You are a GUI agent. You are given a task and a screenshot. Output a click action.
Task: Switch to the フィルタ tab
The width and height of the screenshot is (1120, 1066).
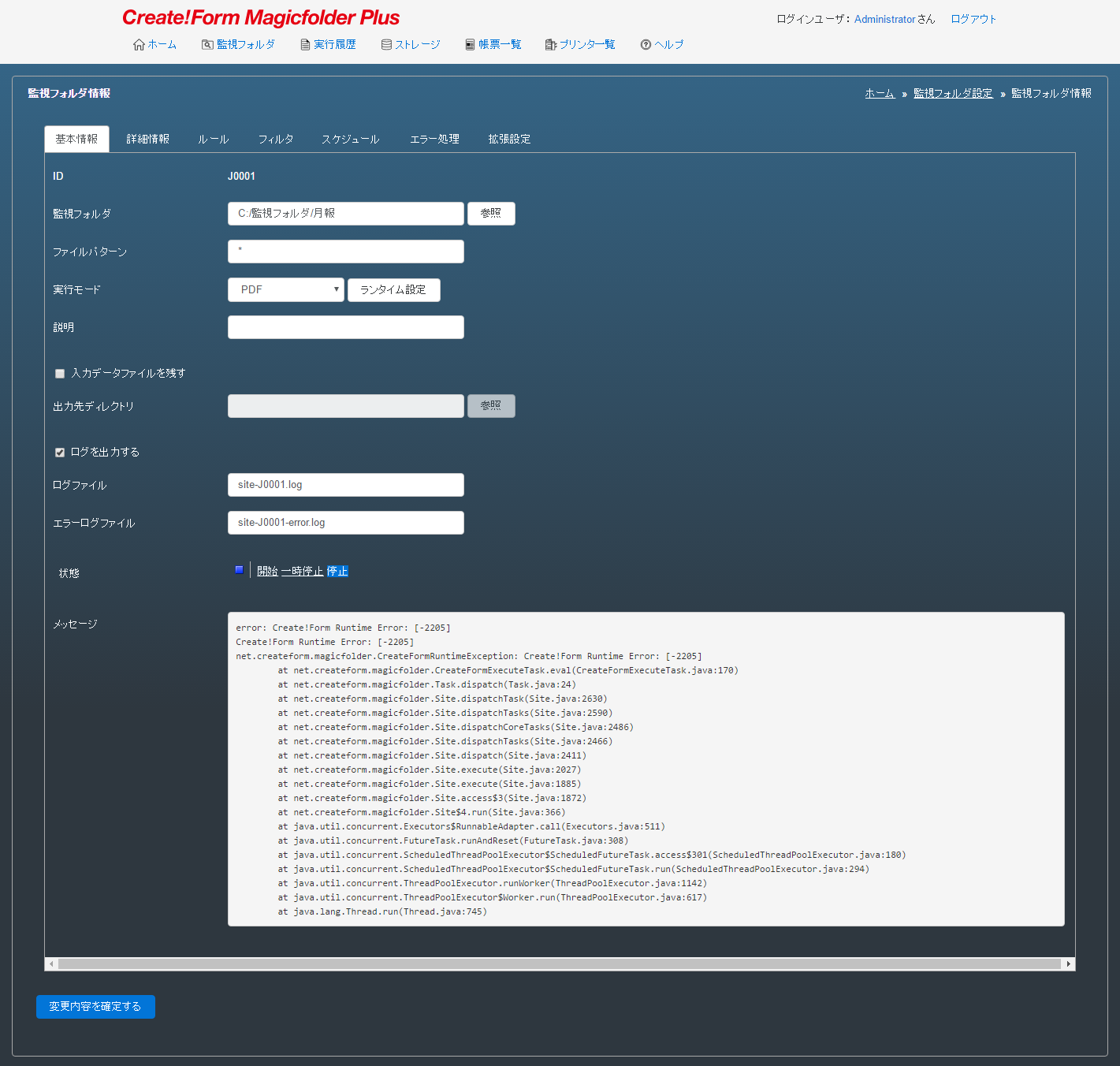pos(276,139)
